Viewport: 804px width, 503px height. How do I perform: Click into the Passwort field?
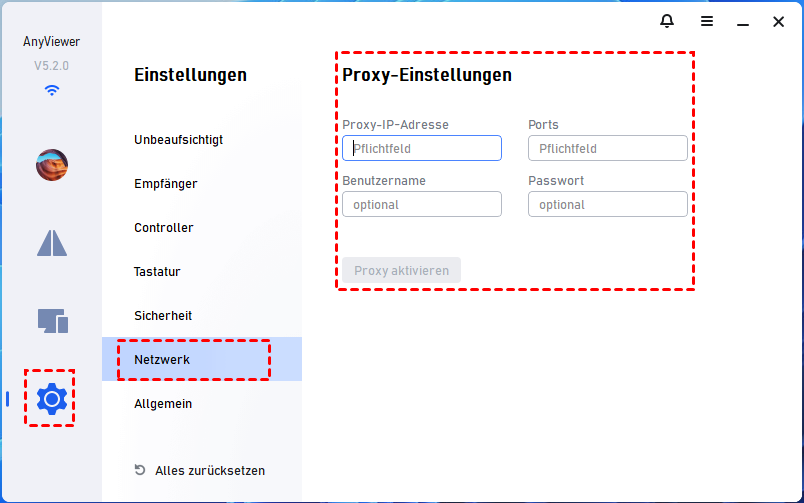[608, 204]
